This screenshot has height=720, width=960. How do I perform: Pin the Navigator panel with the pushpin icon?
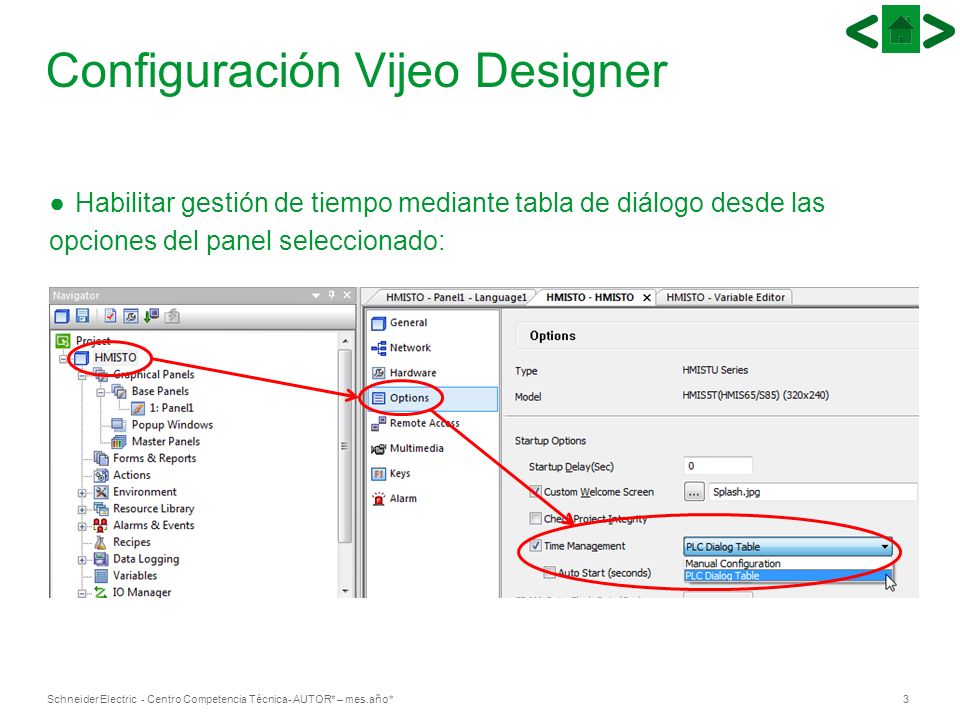(332, 295)
